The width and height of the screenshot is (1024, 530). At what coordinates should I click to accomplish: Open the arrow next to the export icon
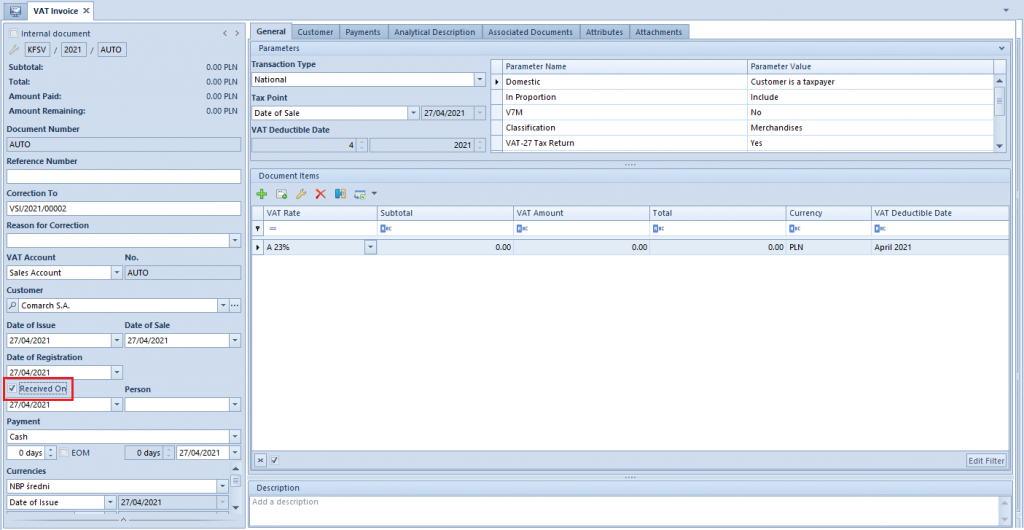pos(374,194)
